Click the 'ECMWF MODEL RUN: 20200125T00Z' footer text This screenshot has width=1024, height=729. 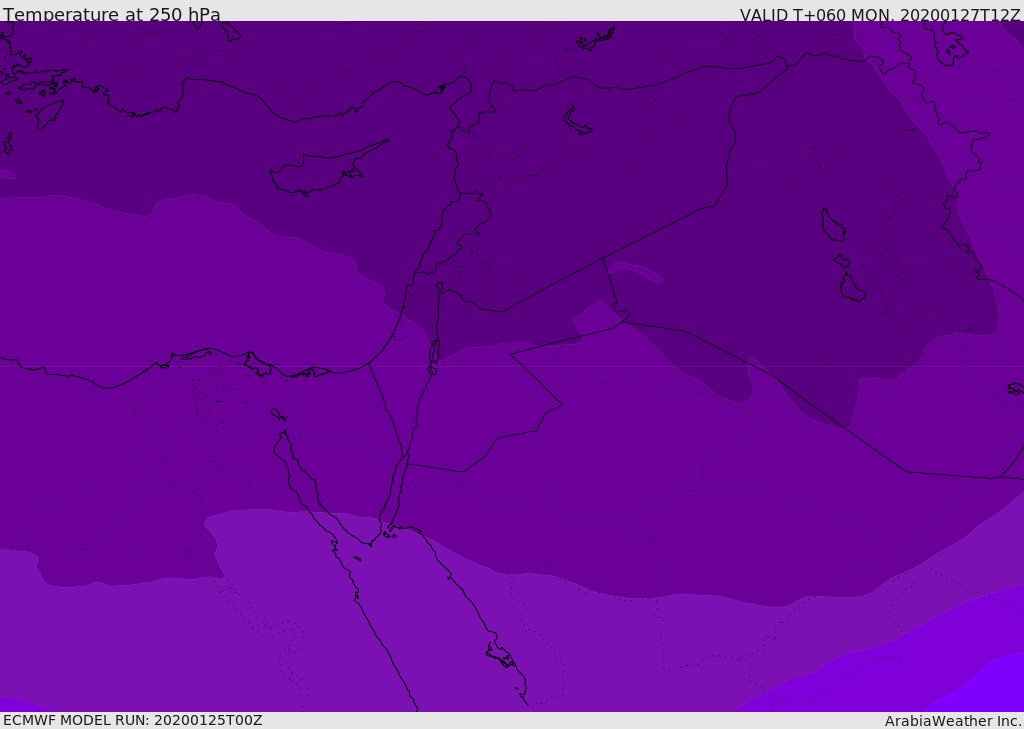click(133, 720)
